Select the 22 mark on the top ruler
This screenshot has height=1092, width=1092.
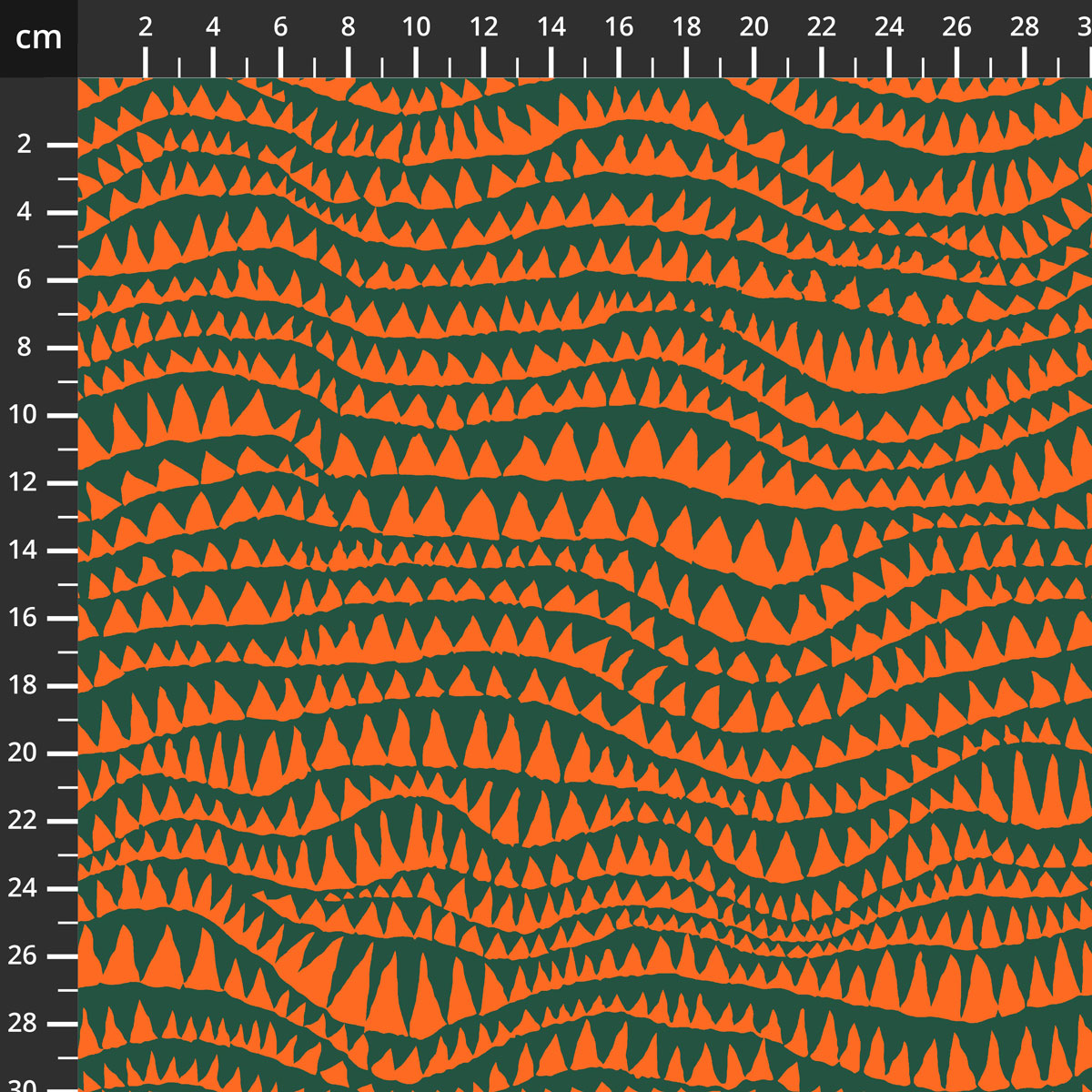click(822, 27)
